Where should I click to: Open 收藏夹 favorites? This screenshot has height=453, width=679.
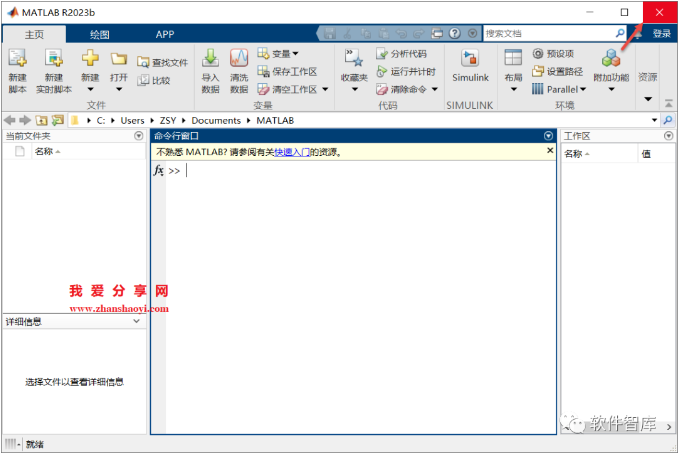(x=354, y=71)
